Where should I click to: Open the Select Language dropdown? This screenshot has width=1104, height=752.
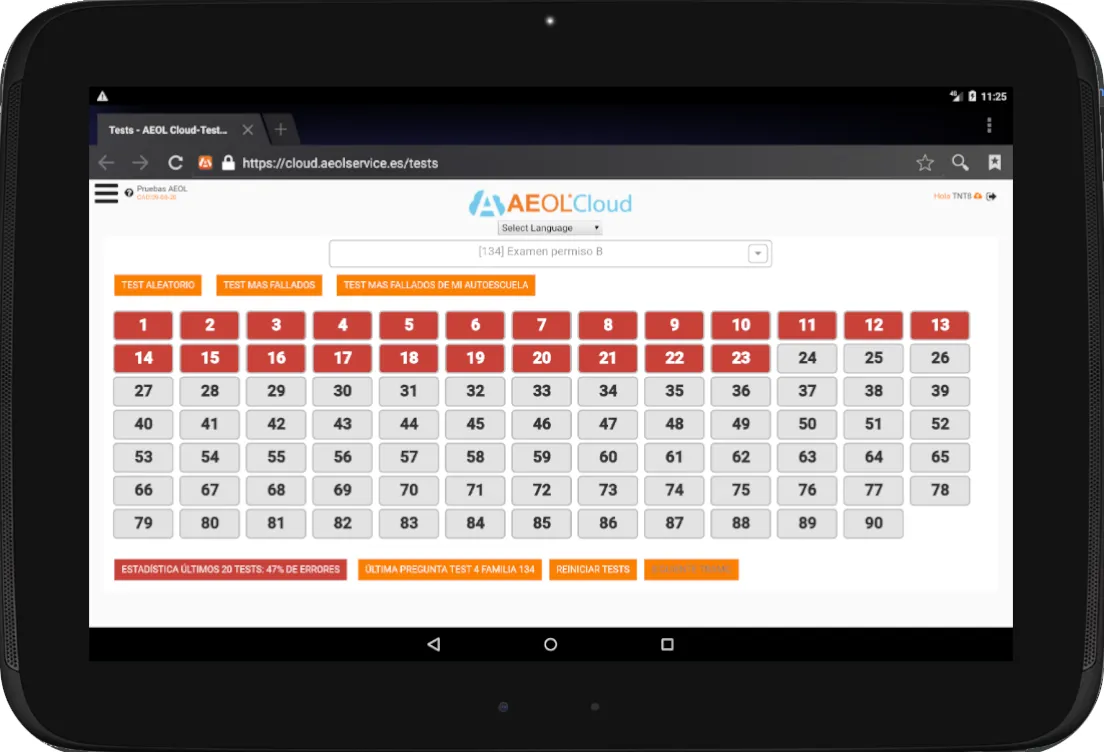click(x=549, y=228)
